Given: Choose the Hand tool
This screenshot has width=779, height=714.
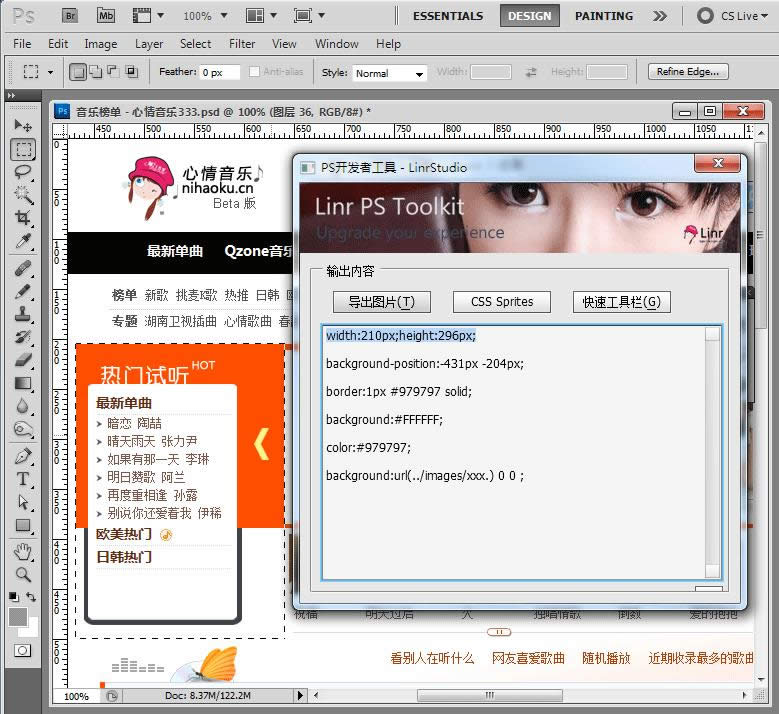Looking at the screenshot, I should click(22, 551).
